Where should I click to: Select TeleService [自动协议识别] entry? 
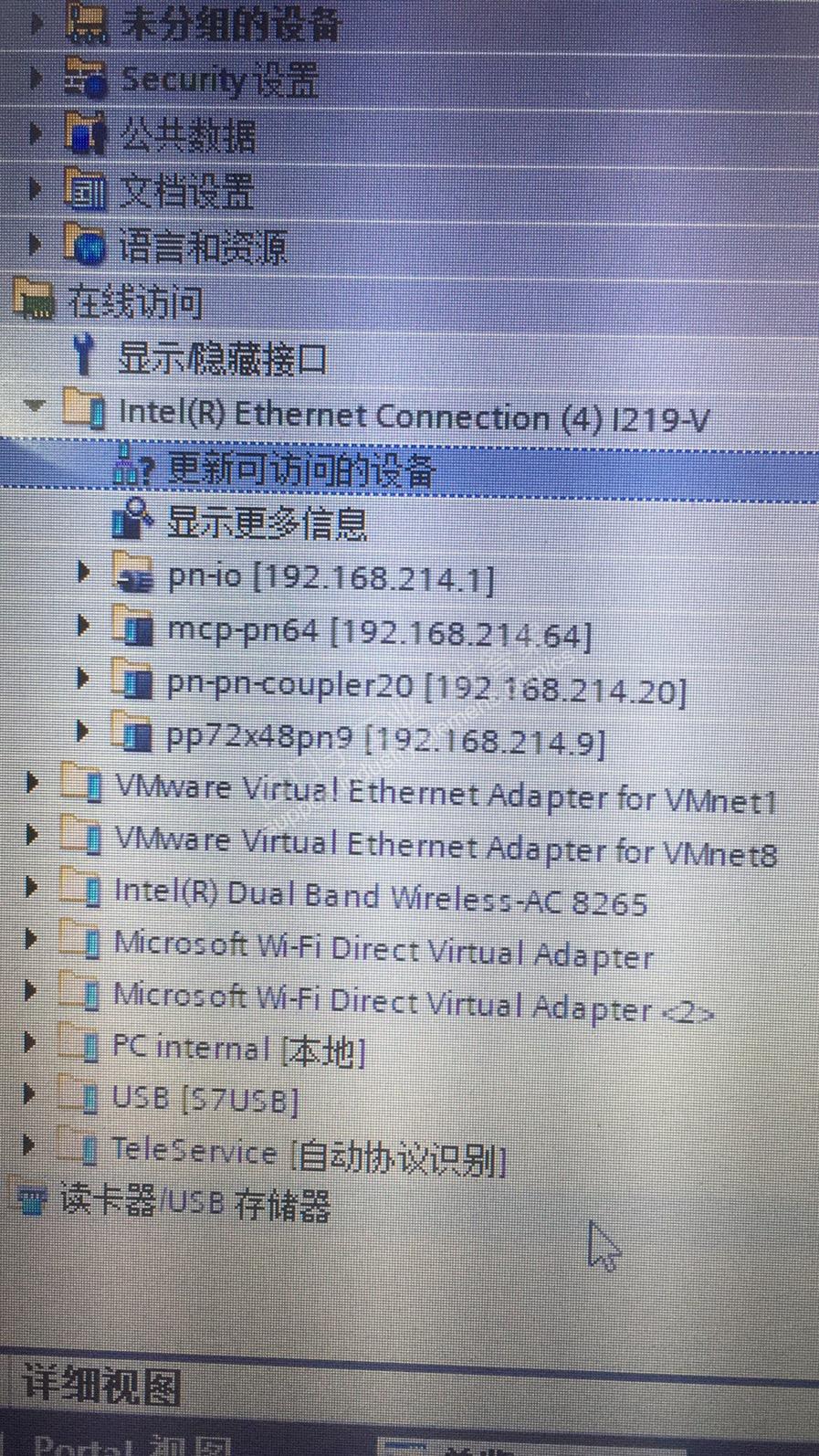(308, 1155)
